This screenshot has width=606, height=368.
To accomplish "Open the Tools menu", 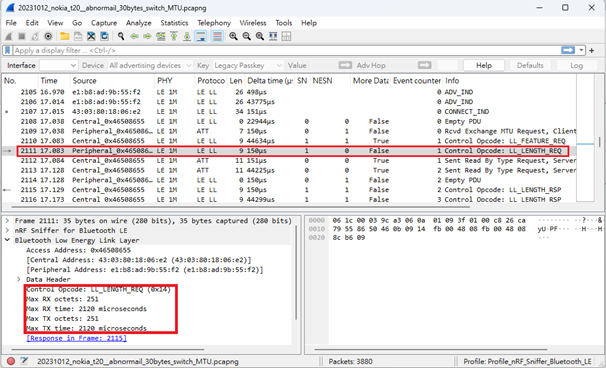I will pos(284,23).
